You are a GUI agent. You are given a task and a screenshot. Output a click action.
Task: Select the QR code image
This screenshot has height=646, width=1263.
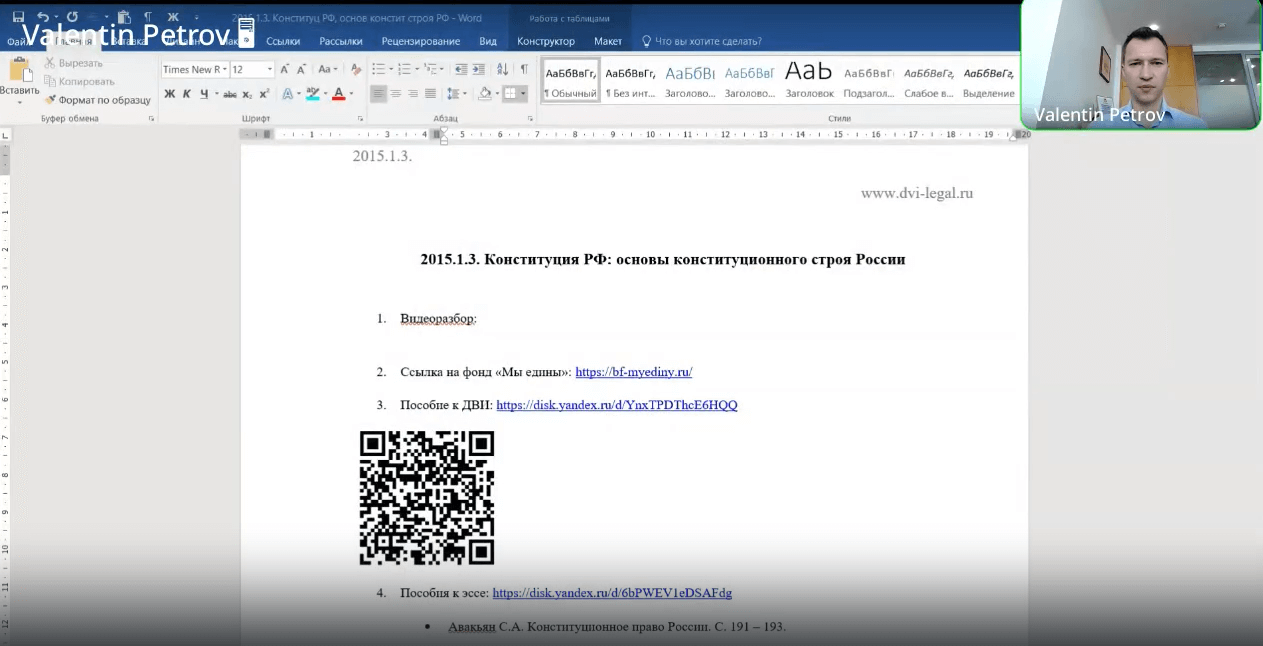[x=427, y=498]
